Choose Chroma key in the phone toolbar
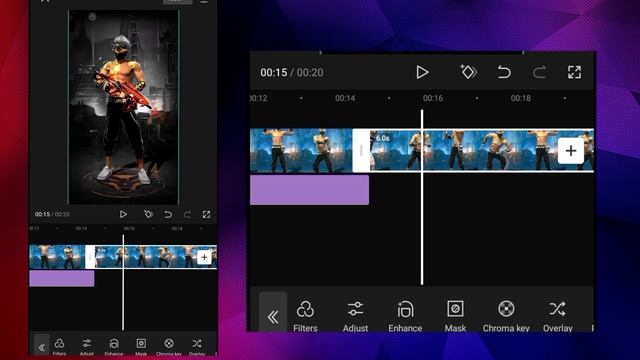The image size is (640, 360). pyautogui.click(x=169, y=347)
